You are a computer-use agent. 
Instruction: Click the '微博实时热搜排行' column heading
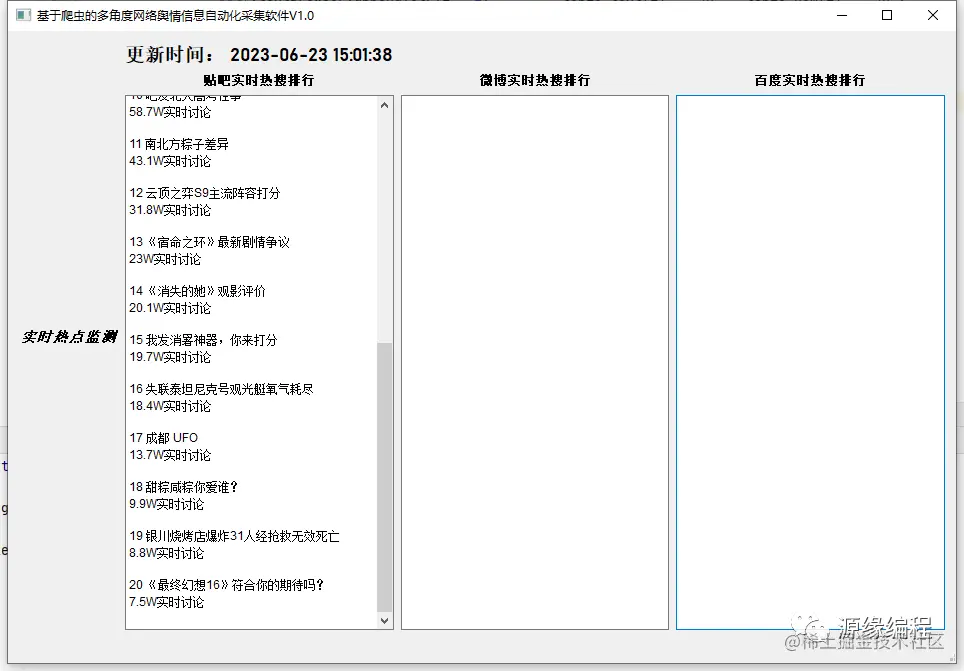point(535,80)
